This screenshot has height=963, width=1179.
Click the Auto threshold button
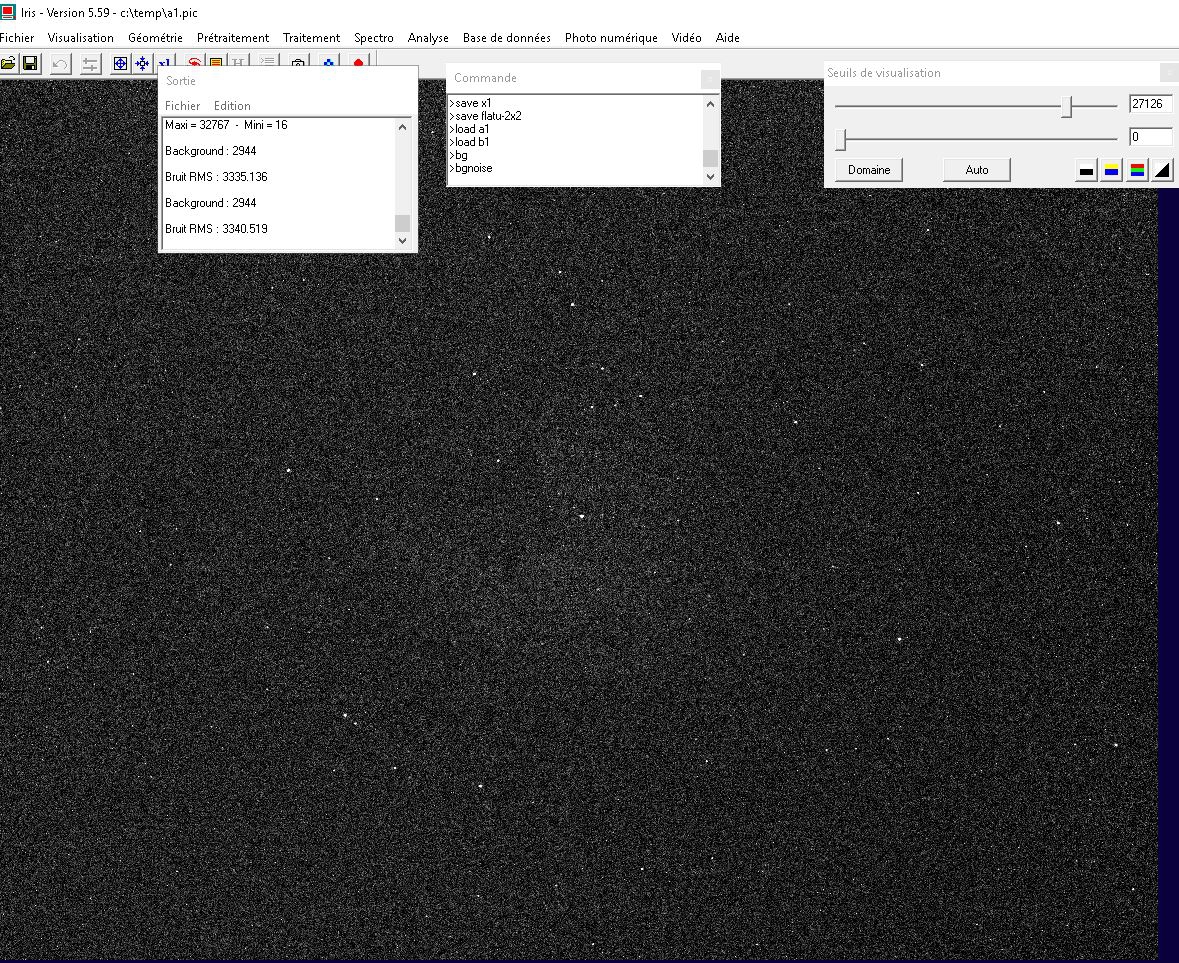coord(977,170)
